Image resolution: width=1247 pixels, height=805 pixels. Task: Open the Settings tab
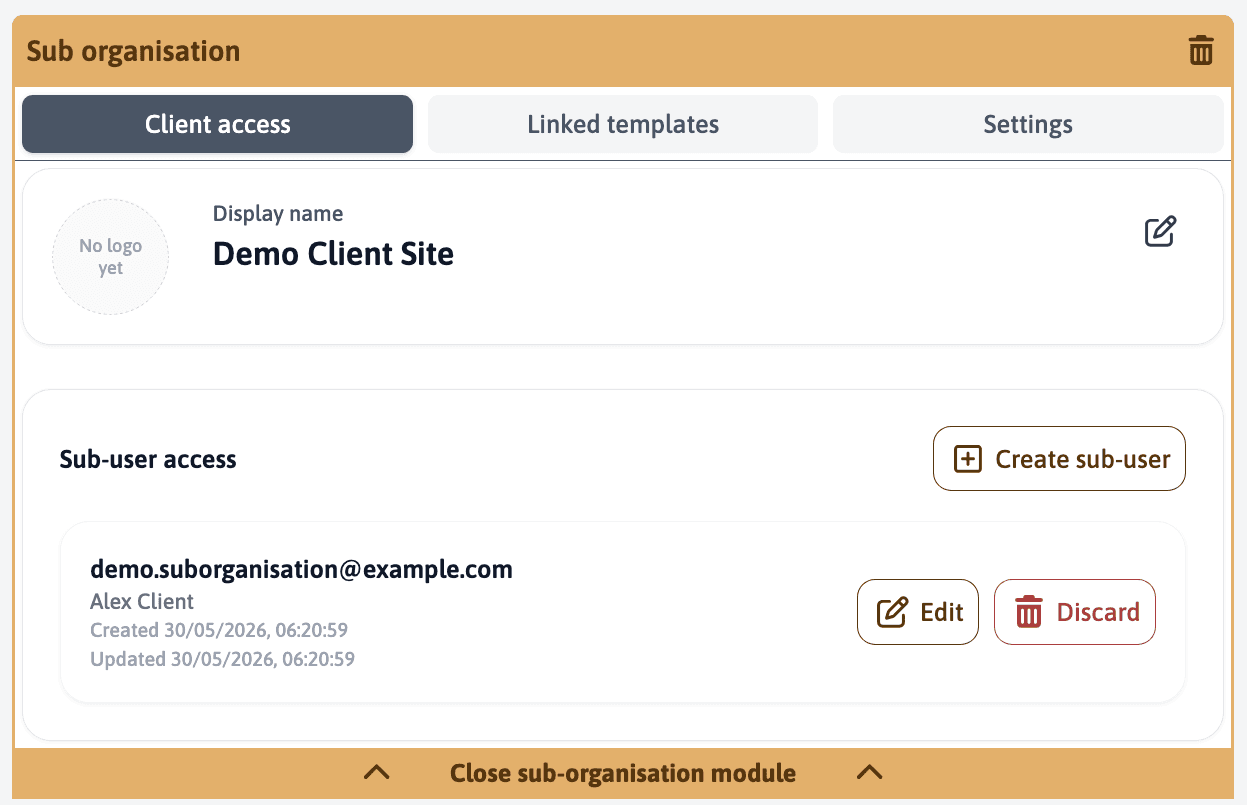coord(1028,124)
